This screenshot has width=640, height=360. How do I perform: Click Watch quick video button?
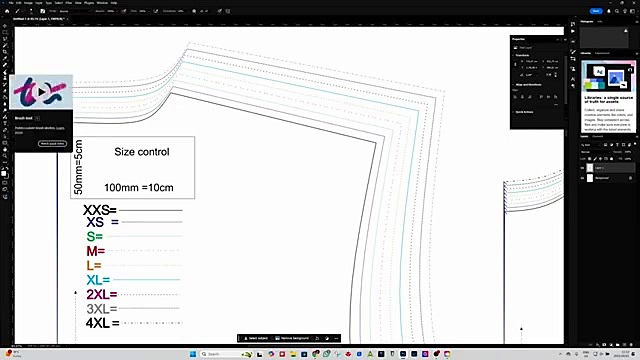click(x=52, y=144)
